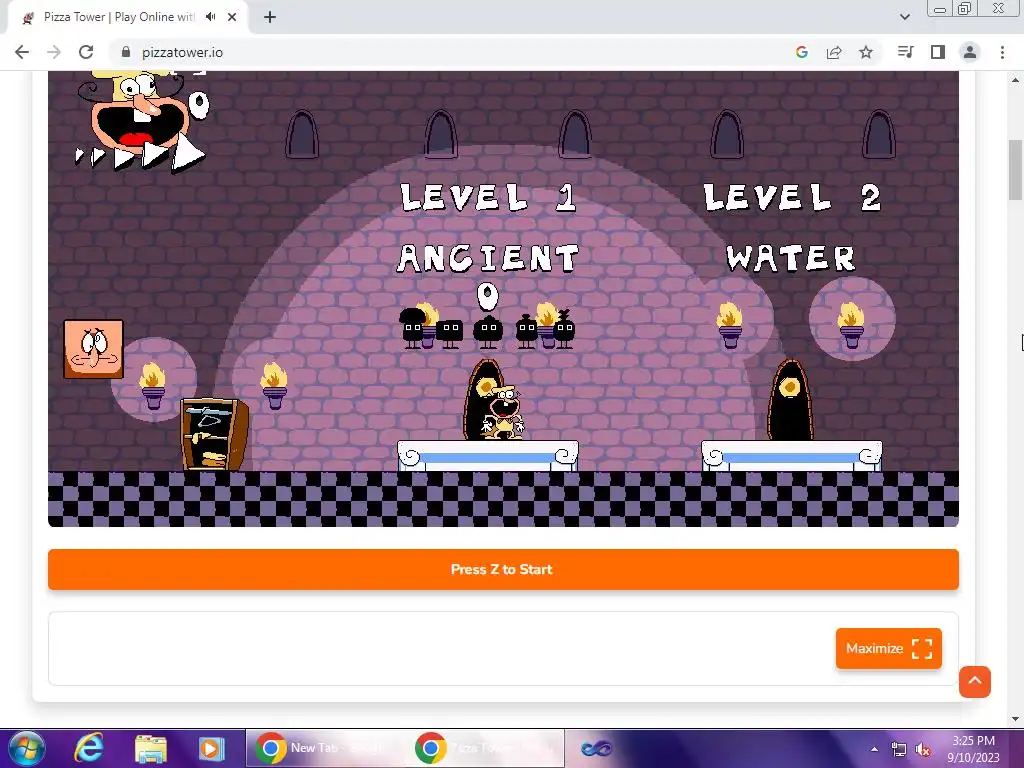This screenshot has height=768, width=1024.
Task: Bookmark this page with star icon
Action: click(866, 52)
